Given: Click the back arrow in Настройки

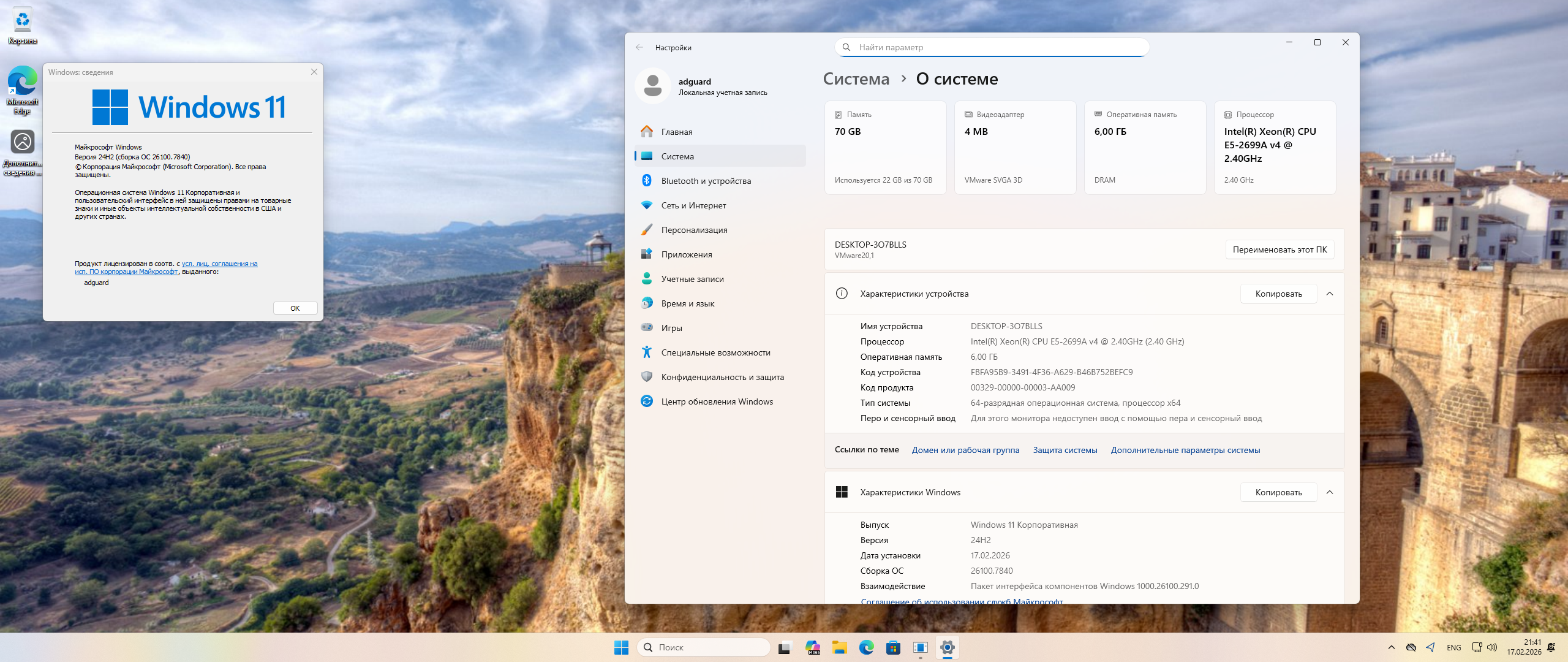Looking at the screenshot, I should pos(639,47).
